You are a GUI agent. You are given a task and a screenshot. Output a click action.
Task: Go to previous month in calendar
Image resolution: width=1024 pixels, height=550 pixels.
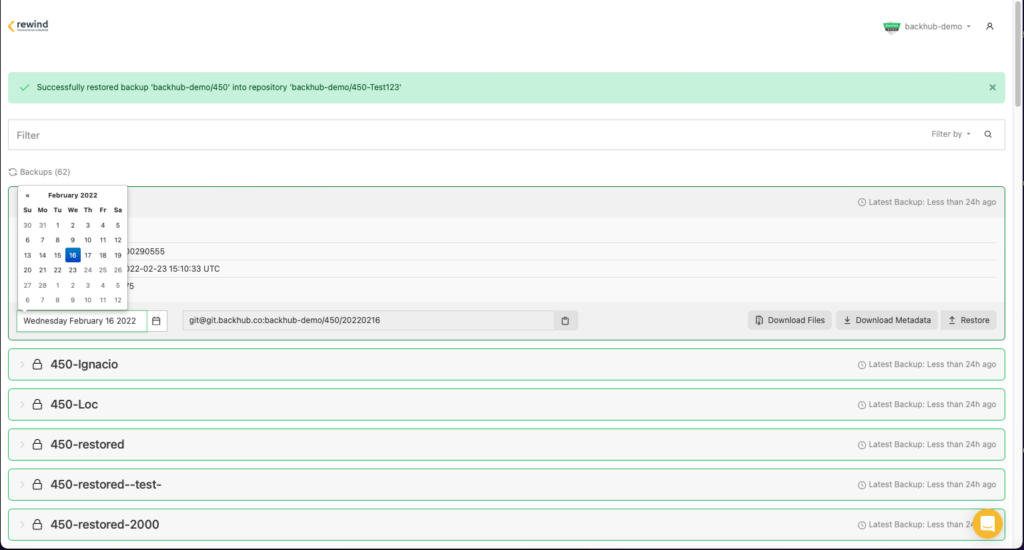[27, 195]
